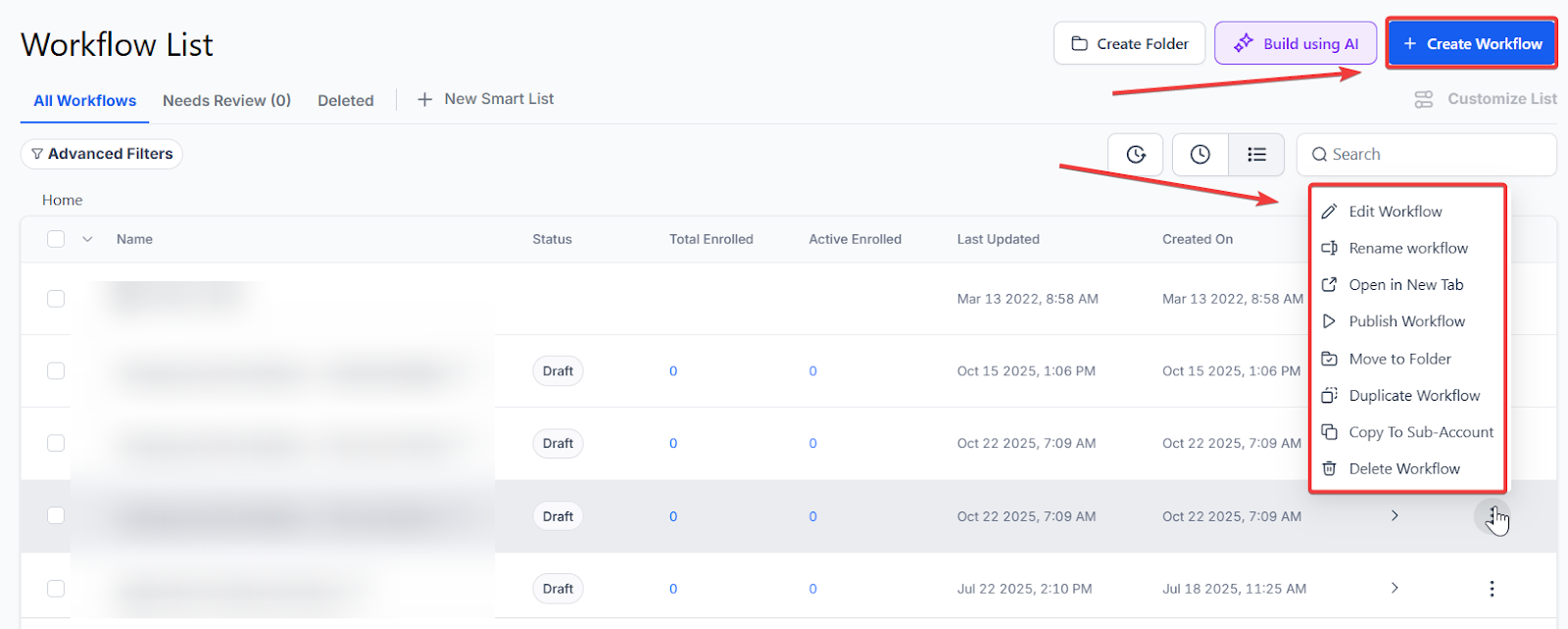1568x629 pixels.
Task: Click the Customize List icon
Action: click(x=1424, y=100)
